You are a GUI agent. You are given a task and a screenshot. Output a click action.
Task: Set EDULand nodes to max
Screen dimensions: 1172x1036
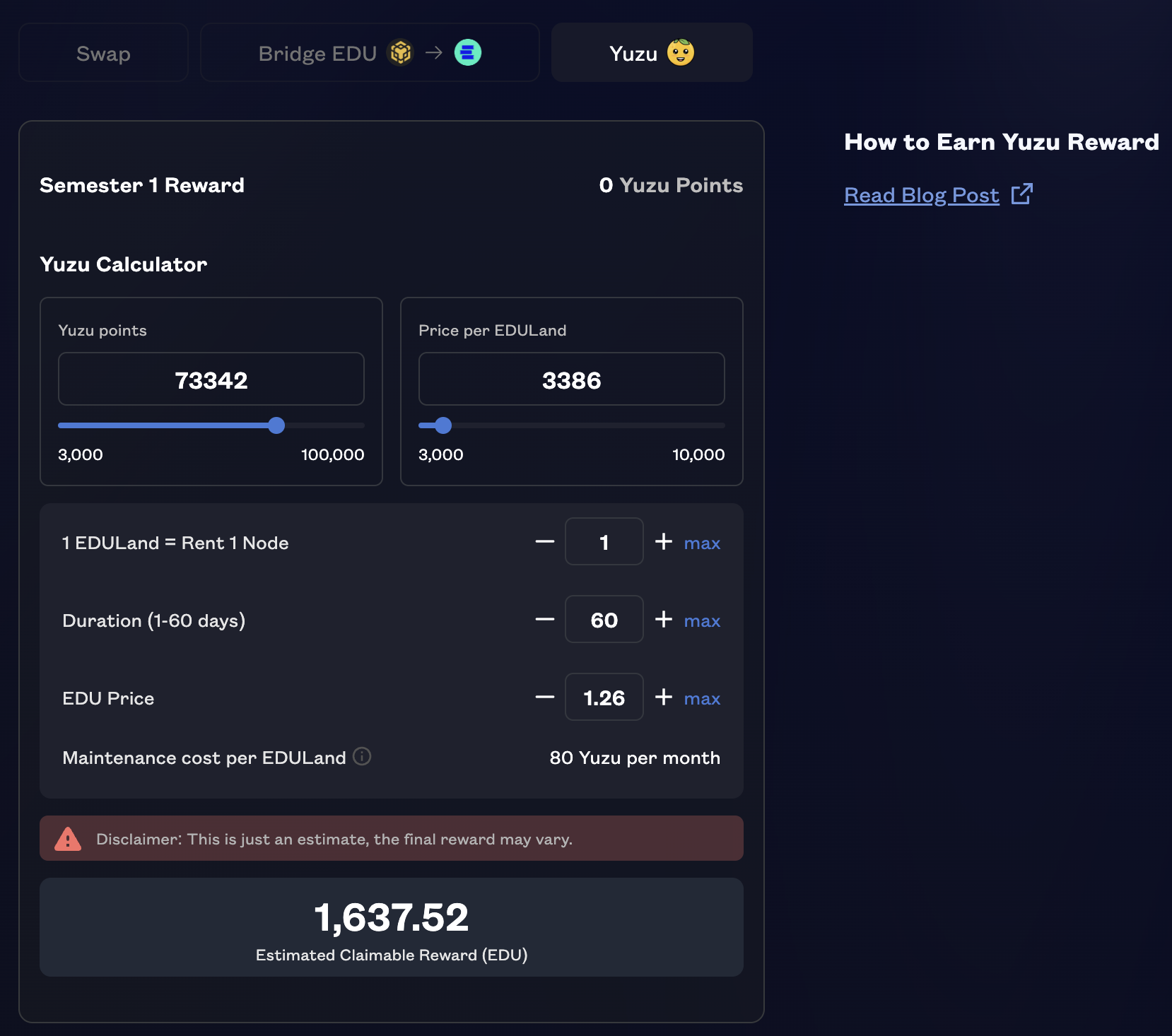click(701, 543)
